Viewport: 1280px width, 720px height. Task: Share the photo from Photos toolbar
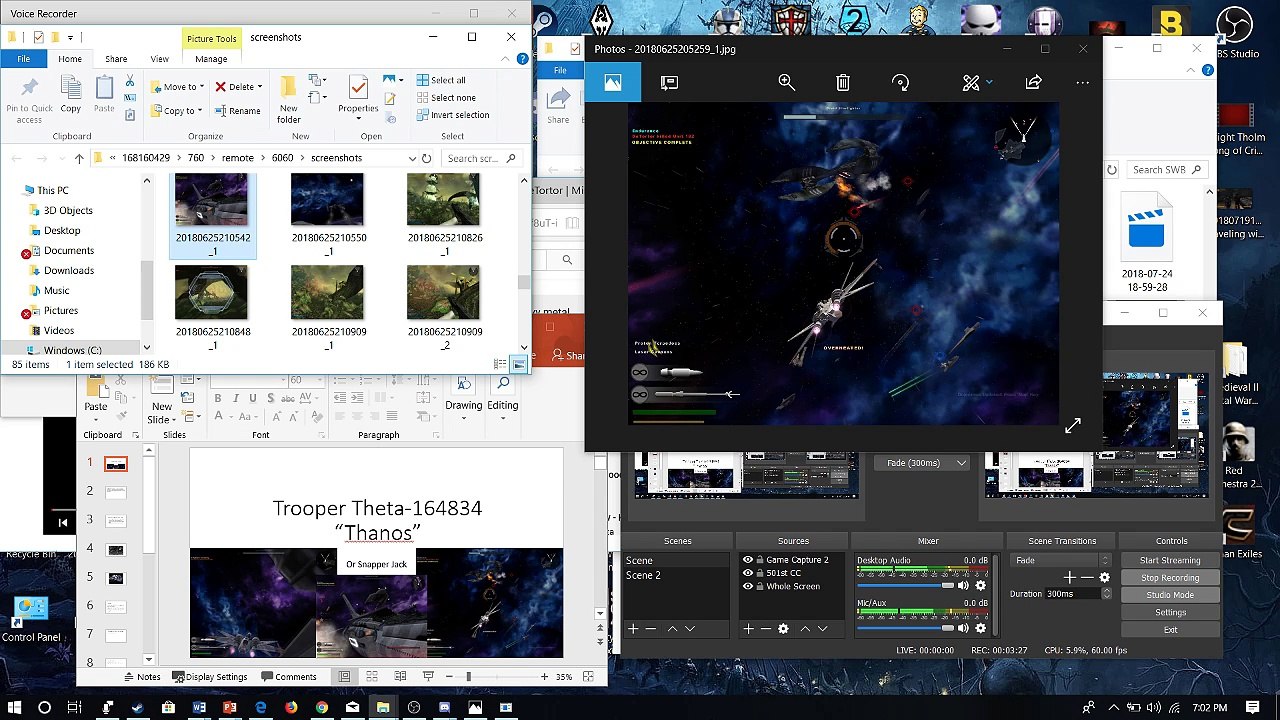point(1033,83)
